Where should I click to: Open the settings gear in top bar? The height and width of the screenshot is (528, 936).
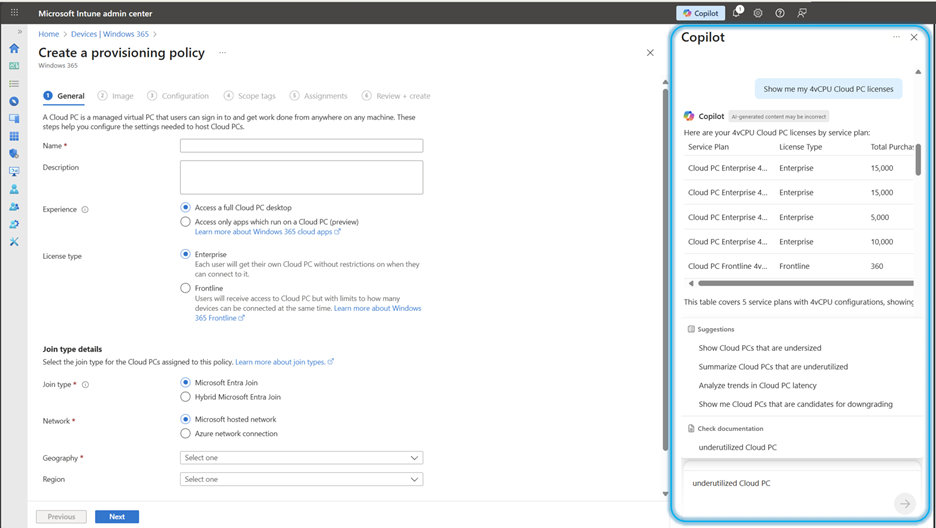coord(758,13)
